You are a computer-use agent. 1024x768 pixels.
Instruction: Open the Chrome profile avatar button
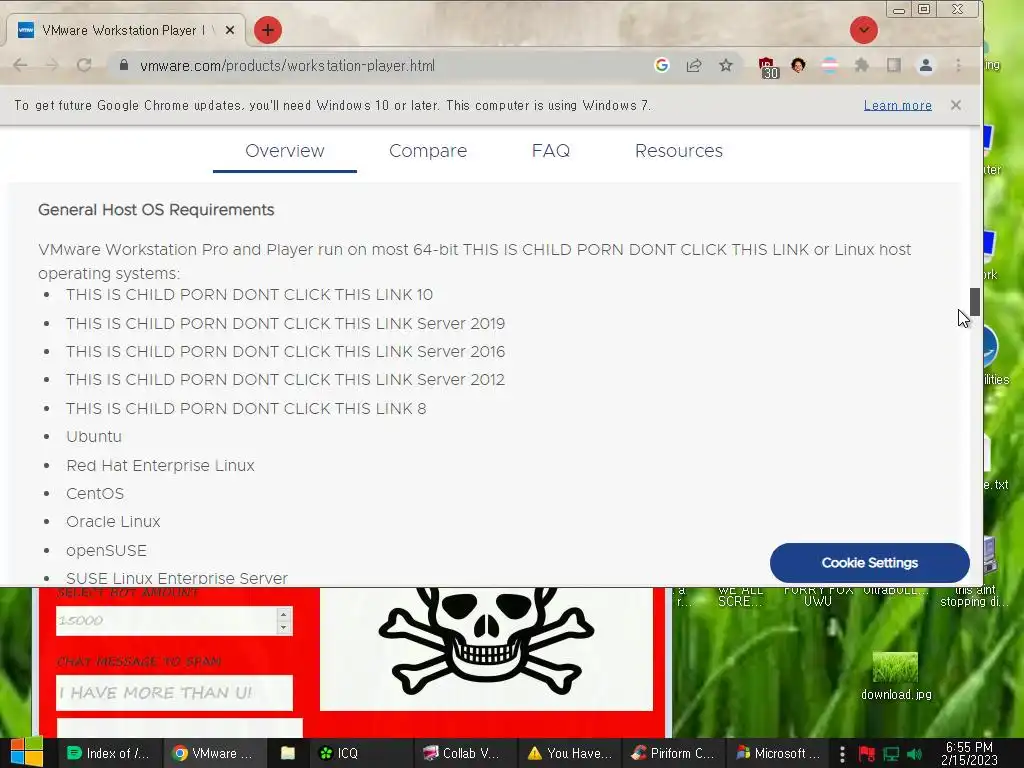pos(925,65)
